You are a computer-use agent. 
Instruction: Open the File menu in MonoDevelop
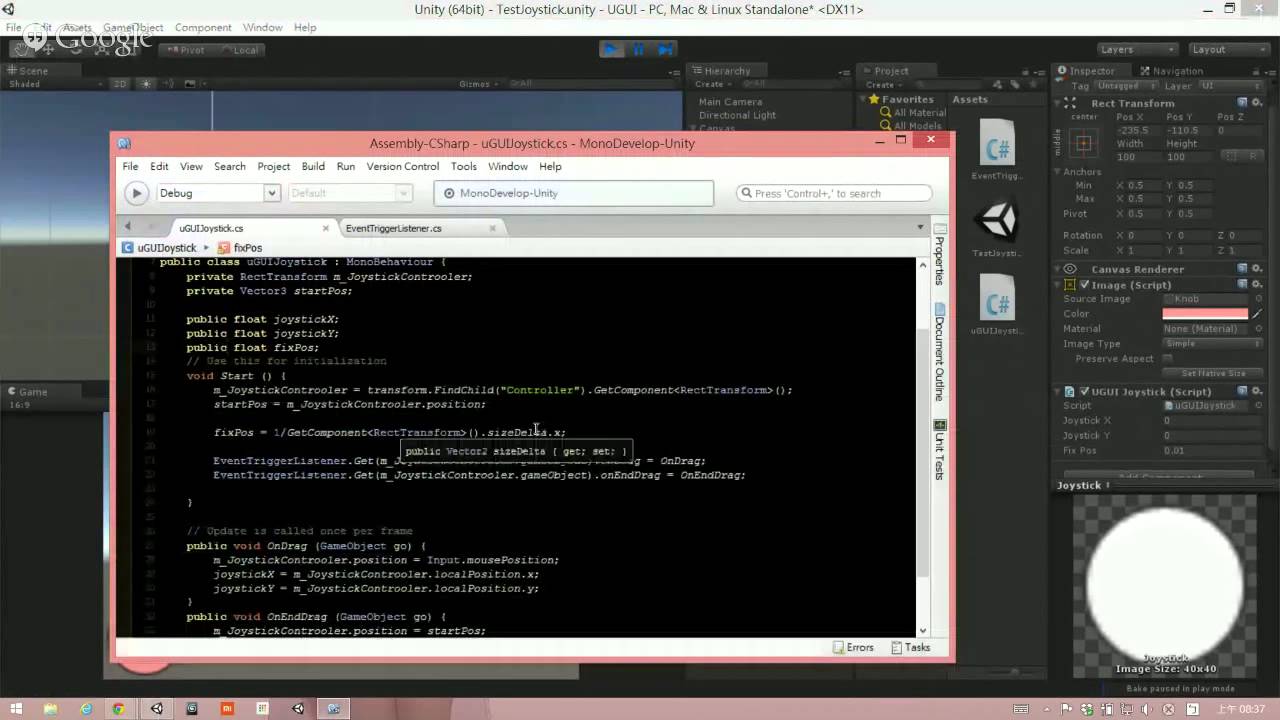(x=130, y=166)
